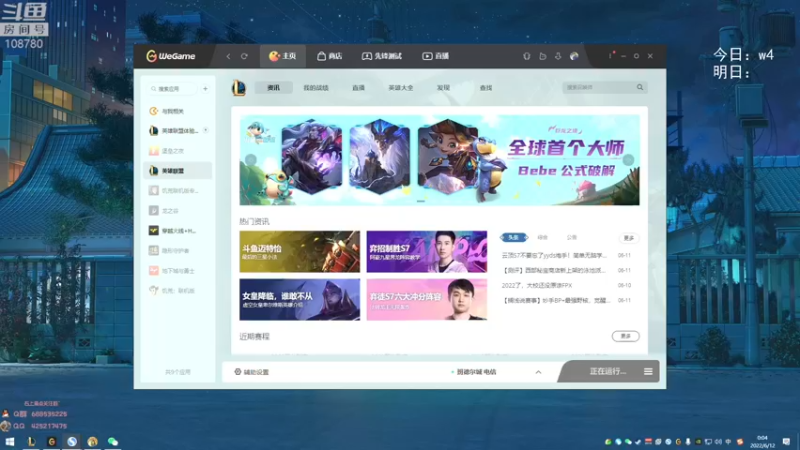This screenshot has width=800, height=450.
Task: Select 地下城与勇士 in the sidebar
Action: (x=178, y=271)
